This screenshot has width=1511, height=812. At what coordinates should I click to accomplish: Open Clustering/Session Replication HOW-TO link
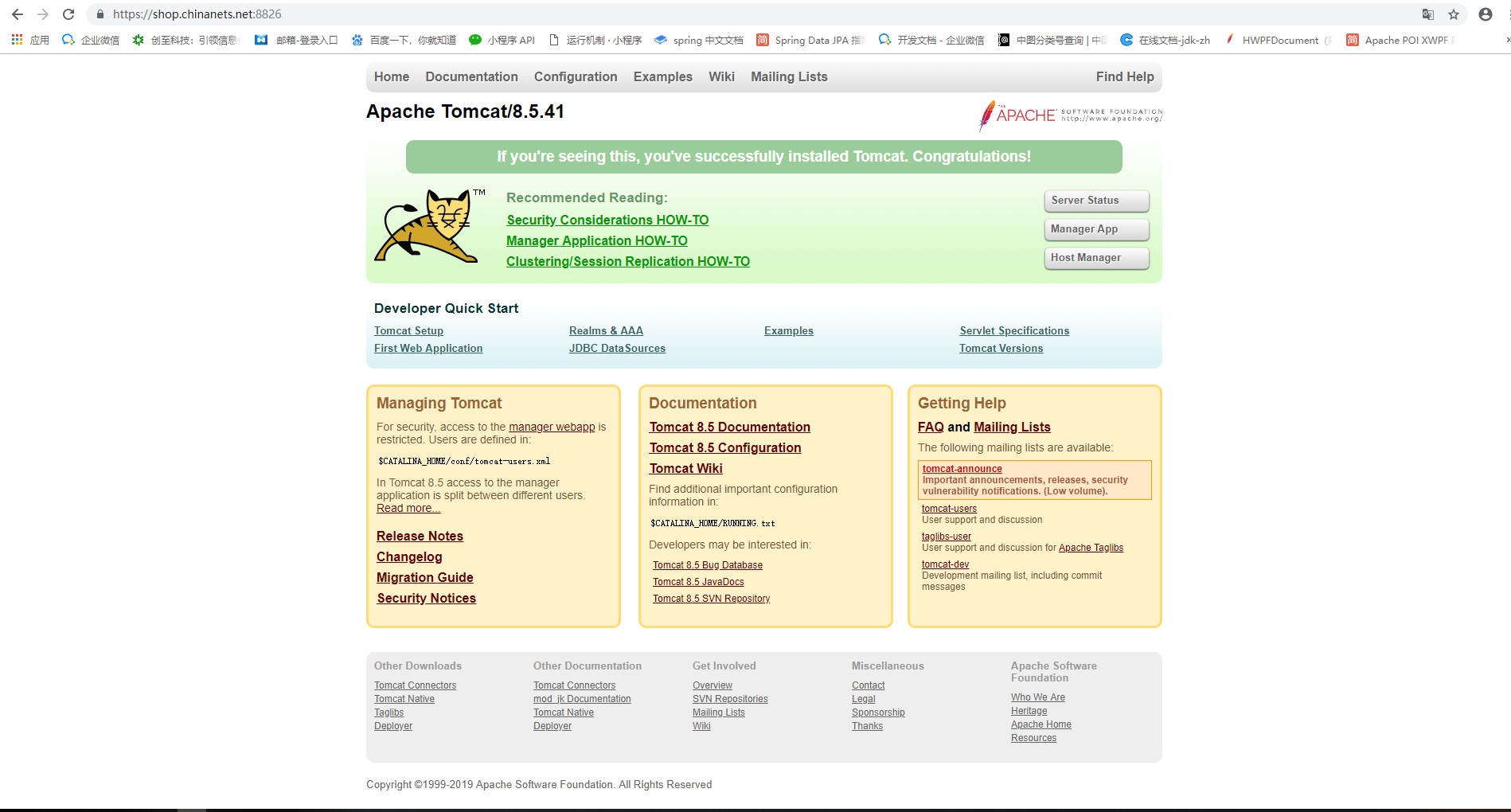click(628, 261)
